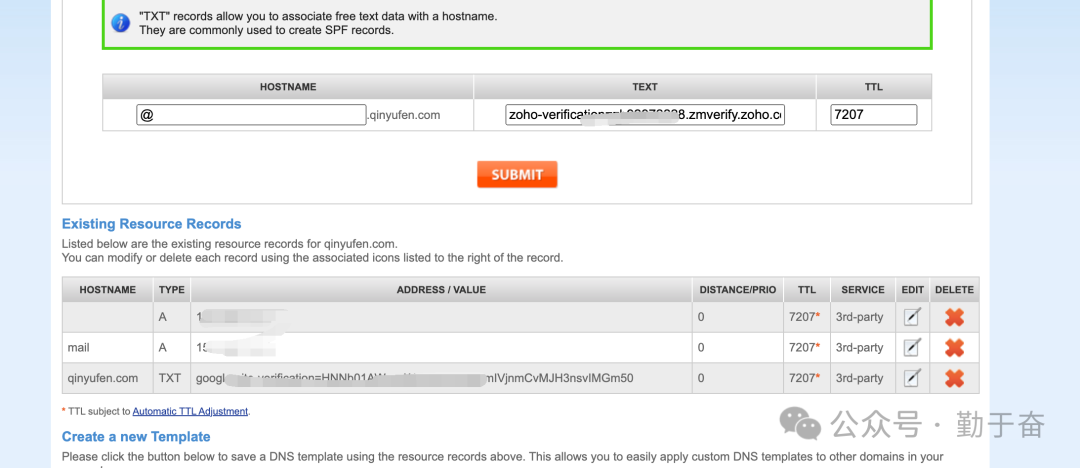This screenshot has height=468, width=1080.
Task: Select the mail hostname cell
Action: pyautogui.click(x=79, y=348)
